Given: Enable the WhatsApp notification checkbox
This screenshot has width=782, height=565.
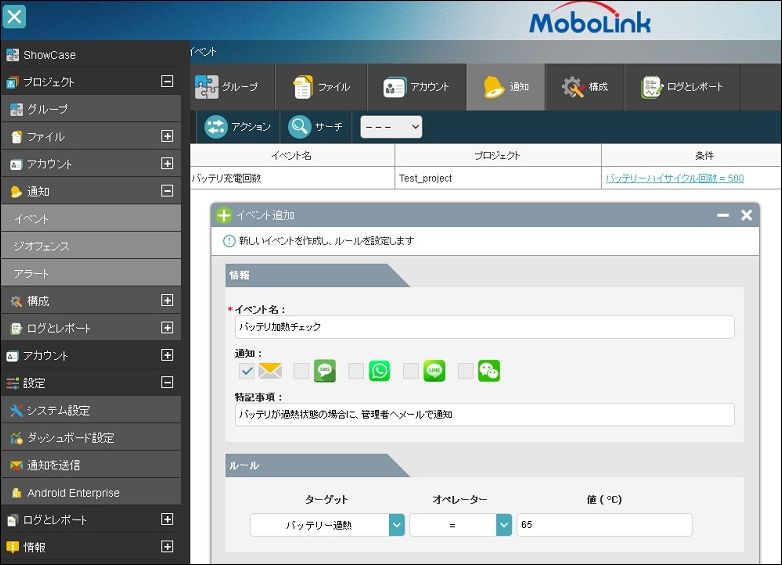Looking at the screenshot, I should click(355, 371).
